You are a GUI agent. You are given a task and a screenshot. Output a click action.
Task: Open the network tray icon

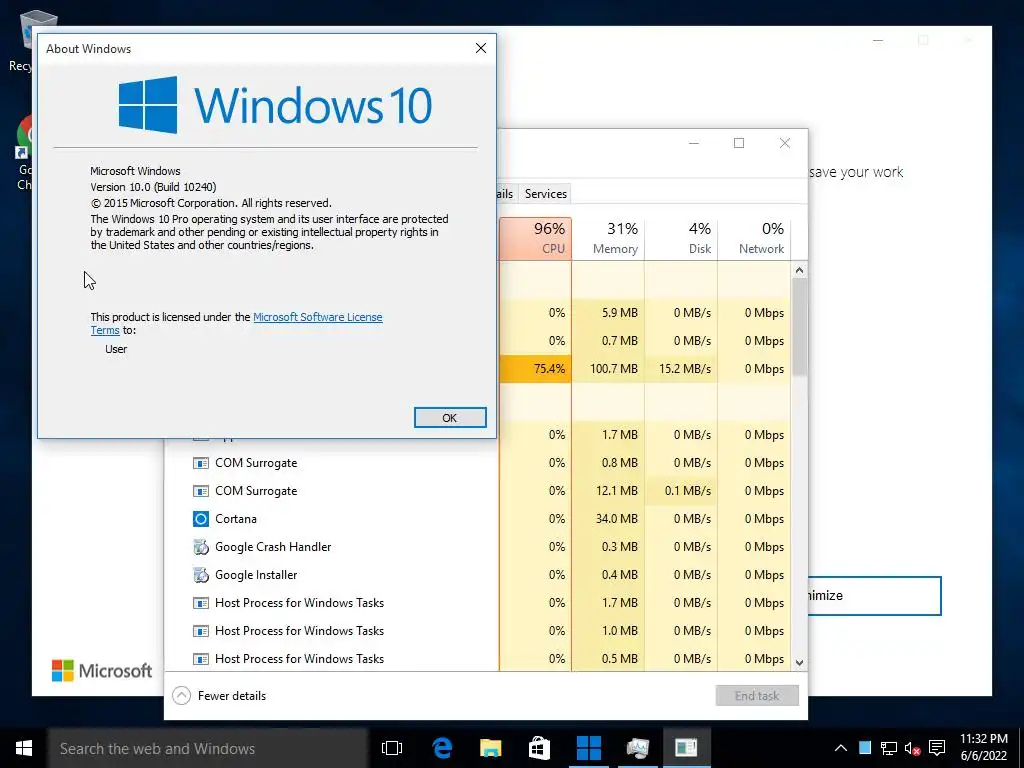pos(889,748)
